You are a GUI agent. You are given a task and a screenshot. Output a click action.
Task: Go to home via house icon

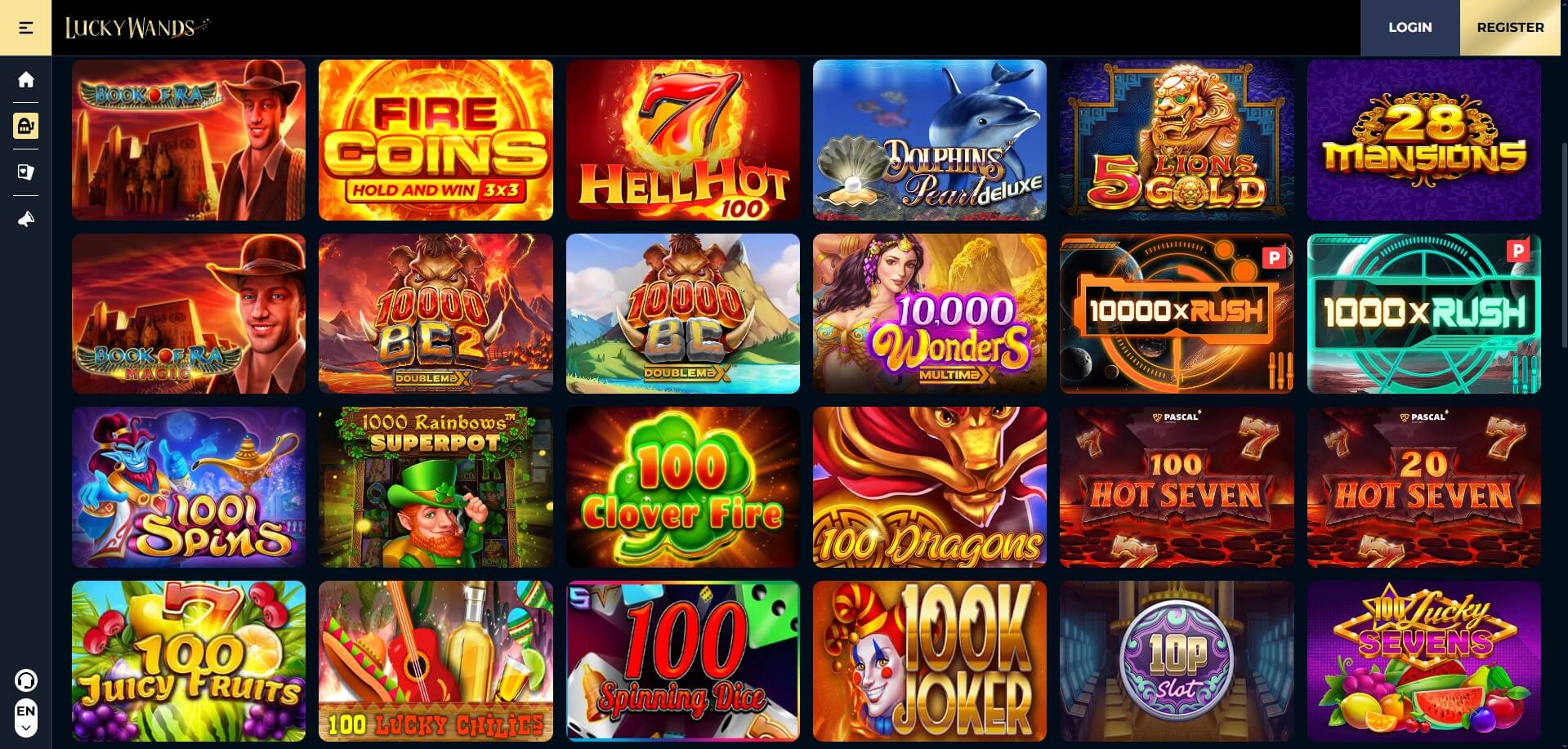coord(26,79)
